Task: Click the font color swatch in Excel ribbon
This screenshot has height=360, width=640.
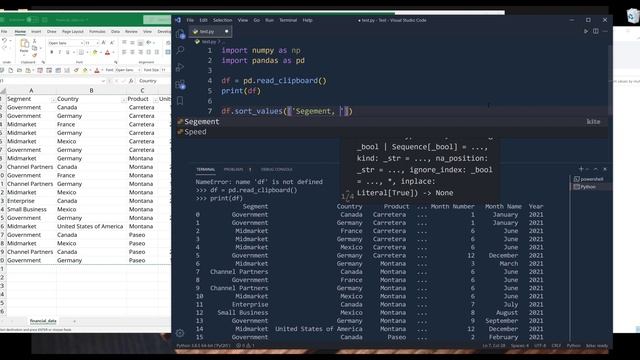Action: (x=107, y=52)
